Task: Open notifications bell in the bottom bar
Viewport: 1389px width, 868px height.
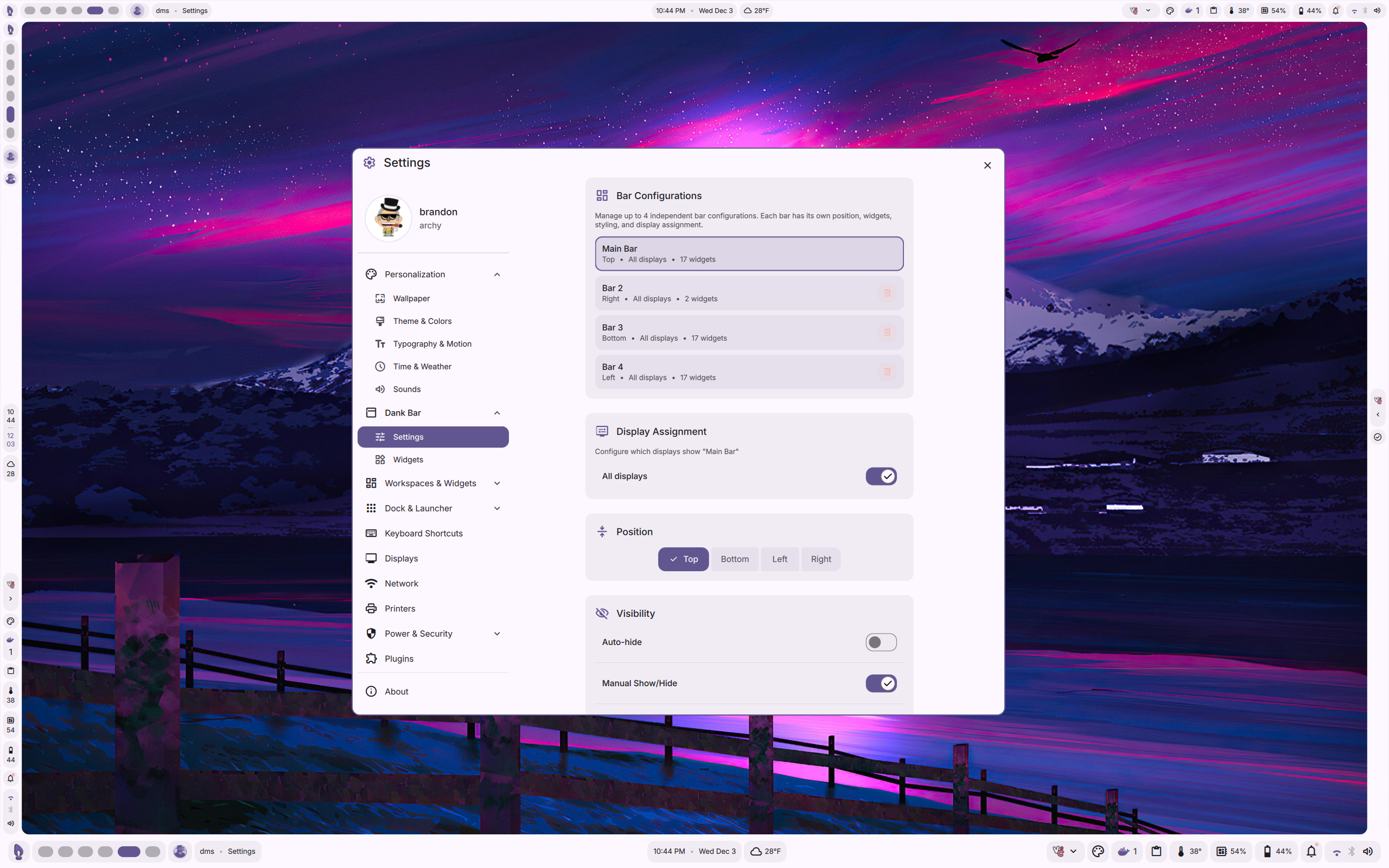Action: pyautogui.click(x=1311, y=851)
